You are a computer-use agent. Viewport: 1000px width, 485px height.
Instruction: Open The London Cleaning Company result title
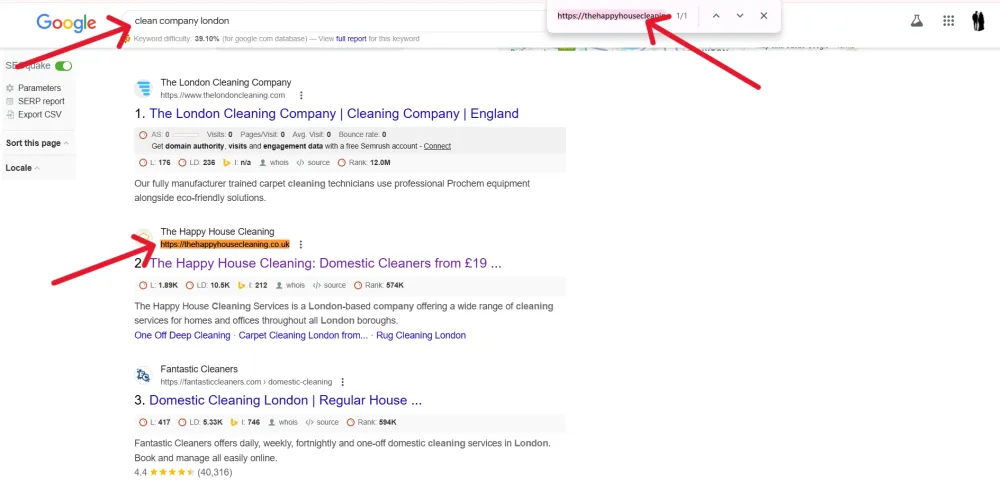pyautogui.click(x=334, y=114)
